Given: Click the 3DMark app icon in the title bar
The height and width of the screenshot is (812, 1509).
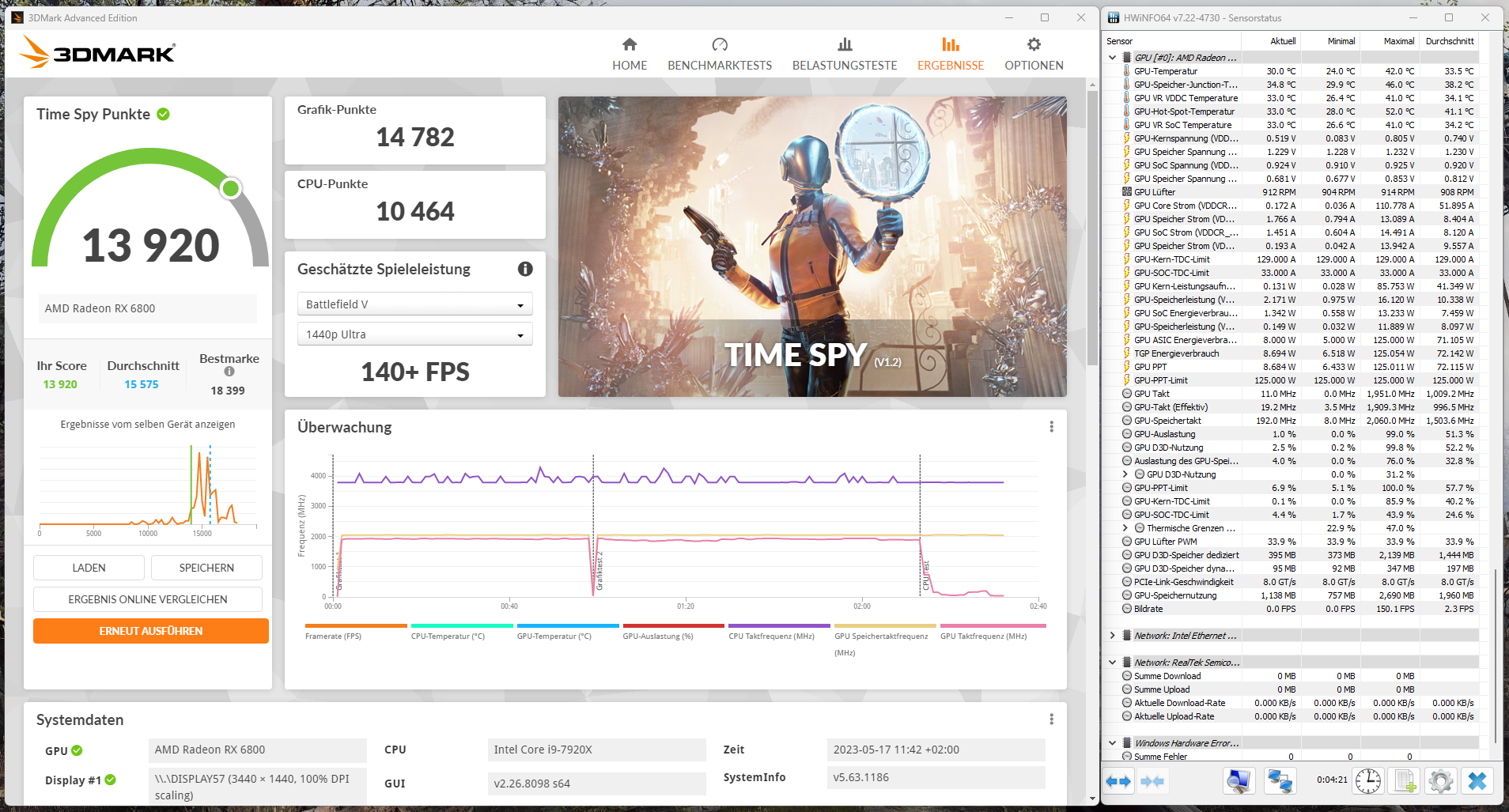Looking at the screenshot, I should (17, 17).
